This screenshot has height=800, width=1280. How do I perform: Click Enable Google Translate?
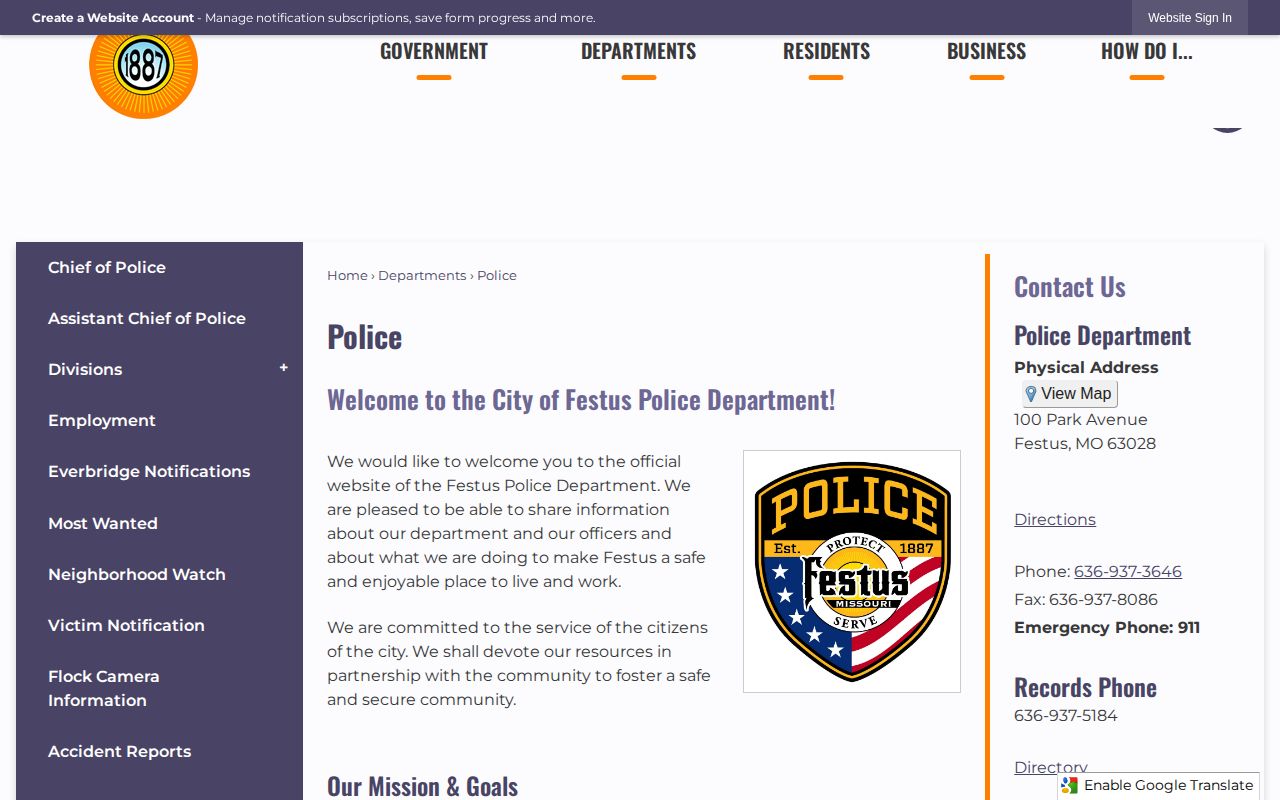click(x=1158, y=785)
